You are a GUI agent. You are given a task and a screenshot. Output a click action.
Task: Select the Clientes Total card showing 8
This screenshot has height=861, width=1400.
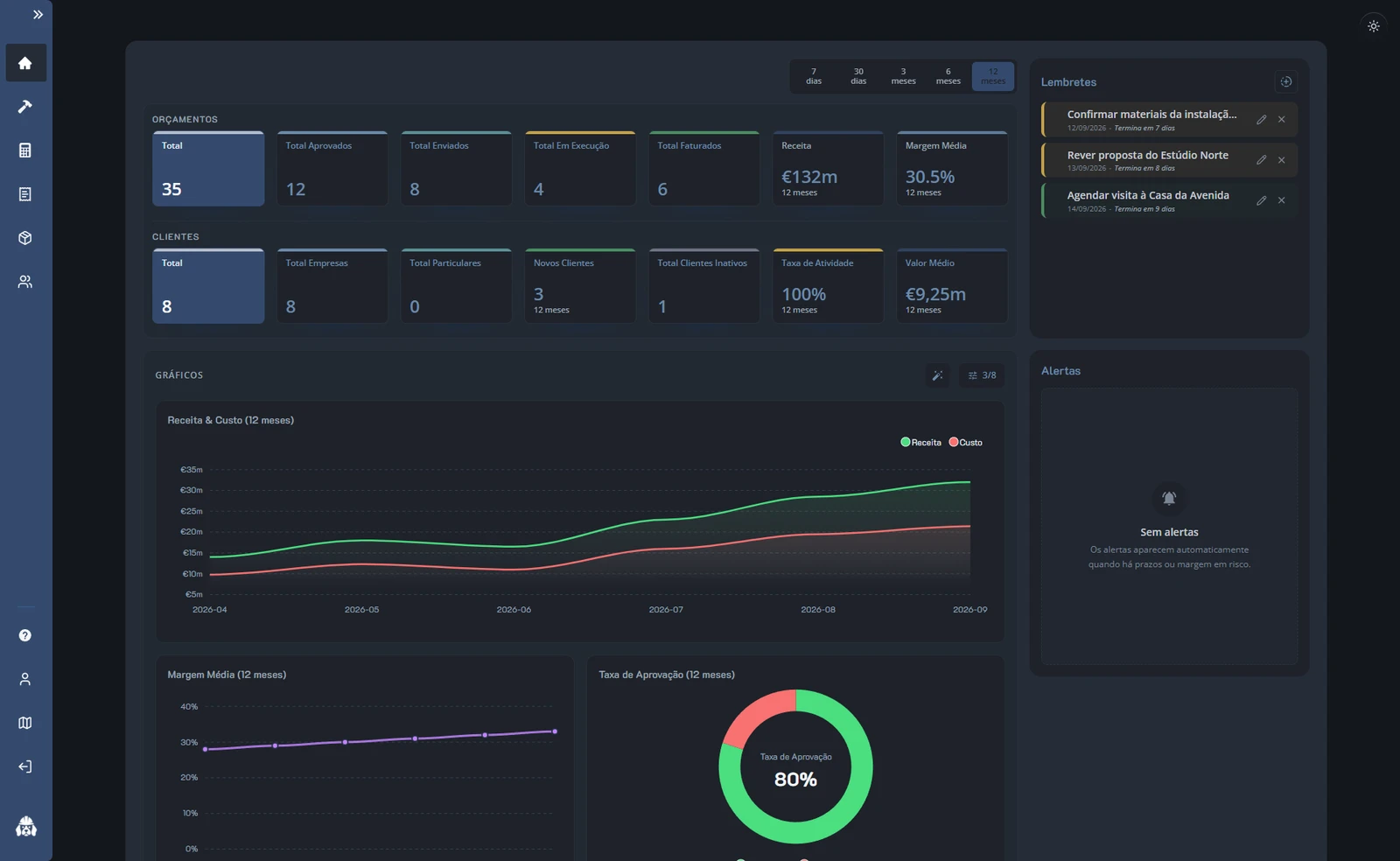coord(208,286)
